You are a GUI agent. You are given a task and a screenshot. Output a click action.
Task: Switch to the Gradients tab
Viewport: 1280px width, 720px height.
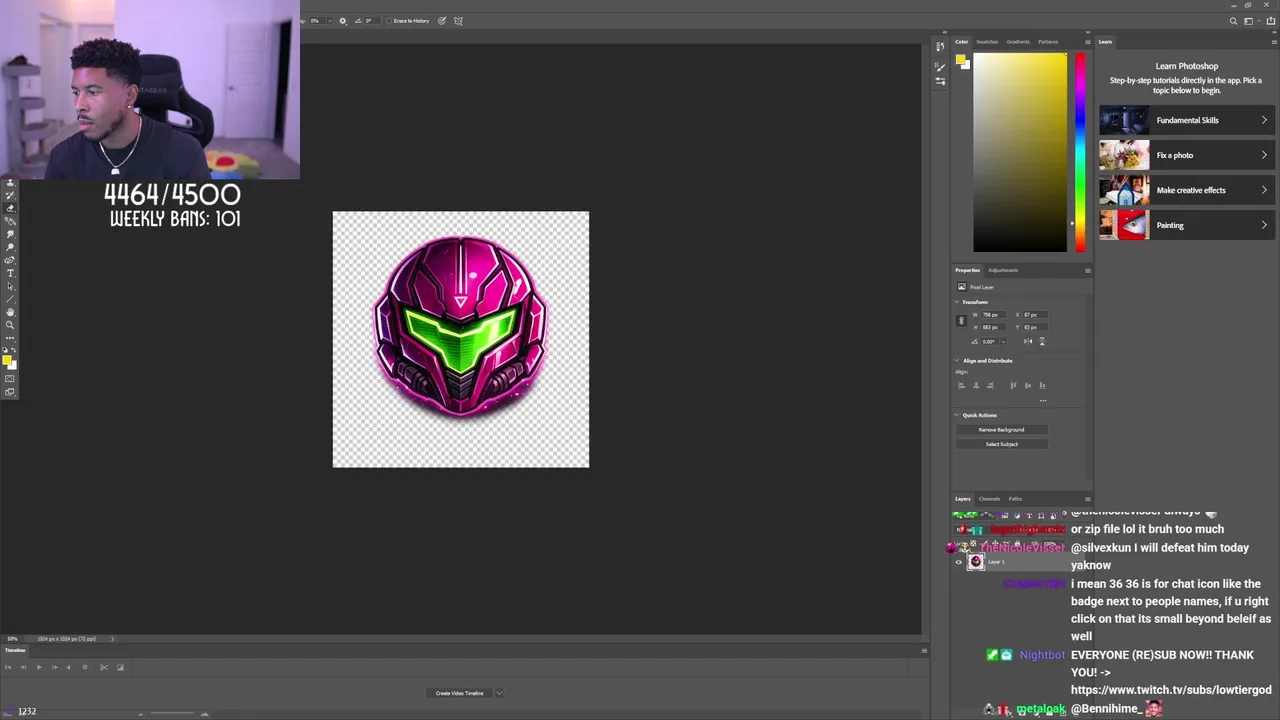pos(1018,42)
